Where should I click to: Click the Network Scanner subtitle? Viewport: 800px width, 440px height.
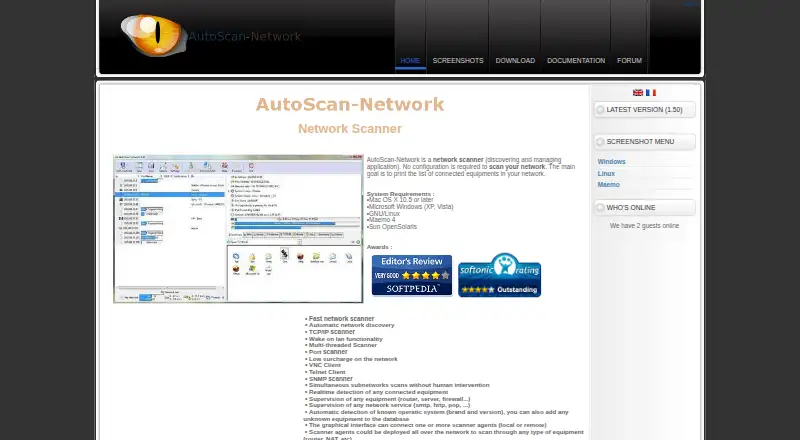[x=350, y=129]
